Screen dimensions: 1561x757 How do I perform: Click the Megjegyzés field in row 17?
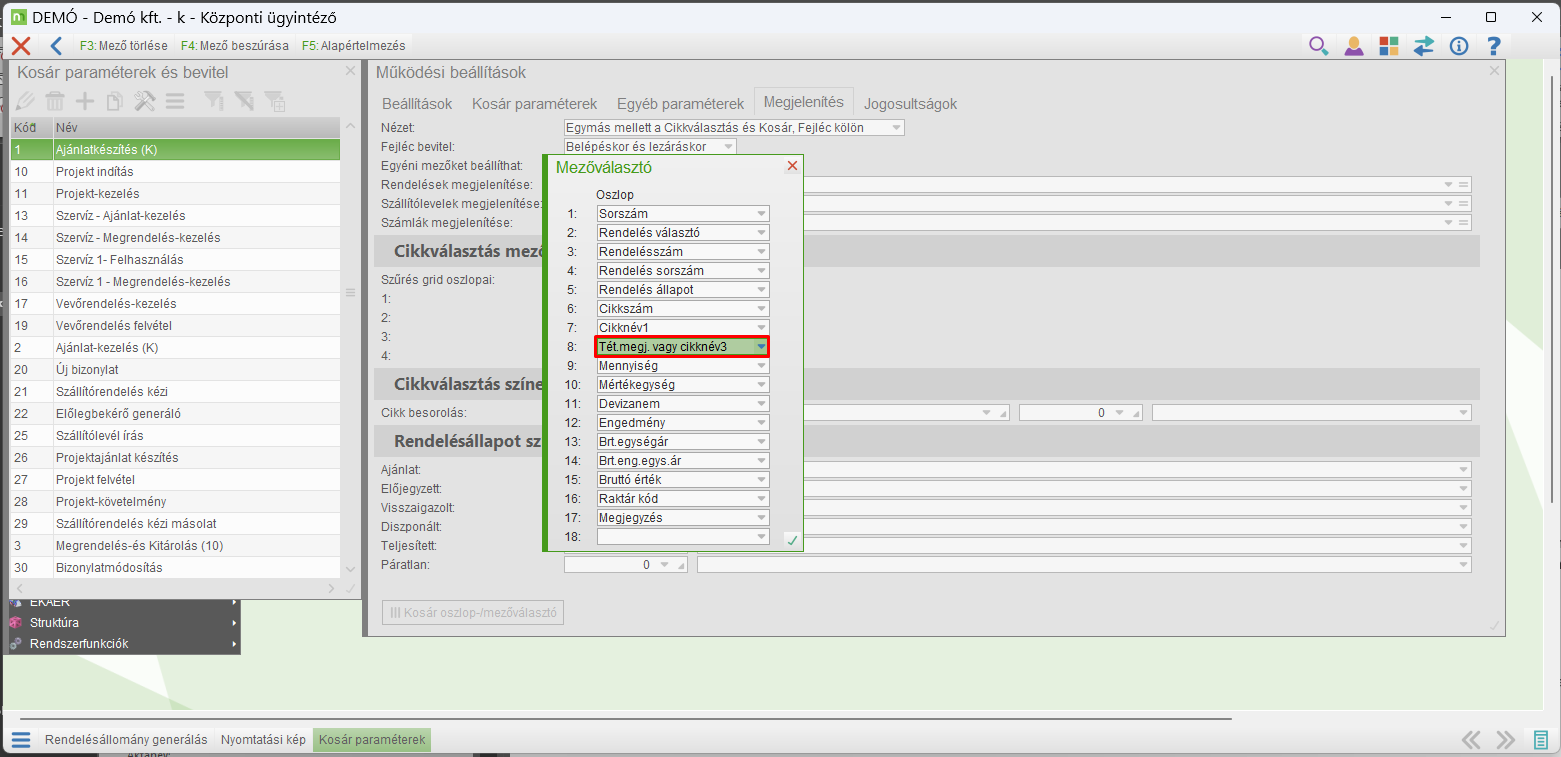click(683, 518)
